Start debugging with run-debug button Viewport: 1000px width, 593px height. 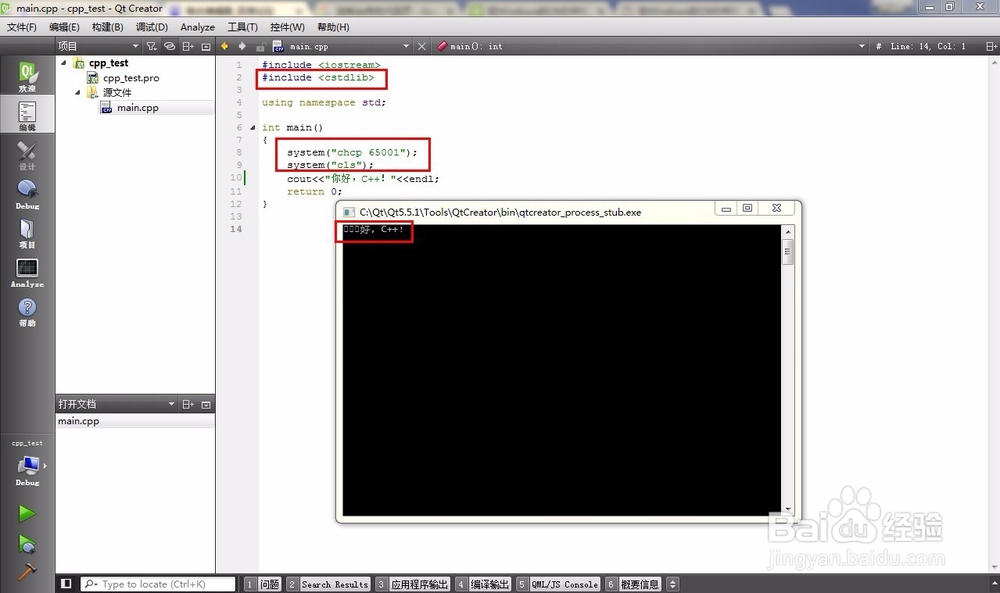pos(27,544)
